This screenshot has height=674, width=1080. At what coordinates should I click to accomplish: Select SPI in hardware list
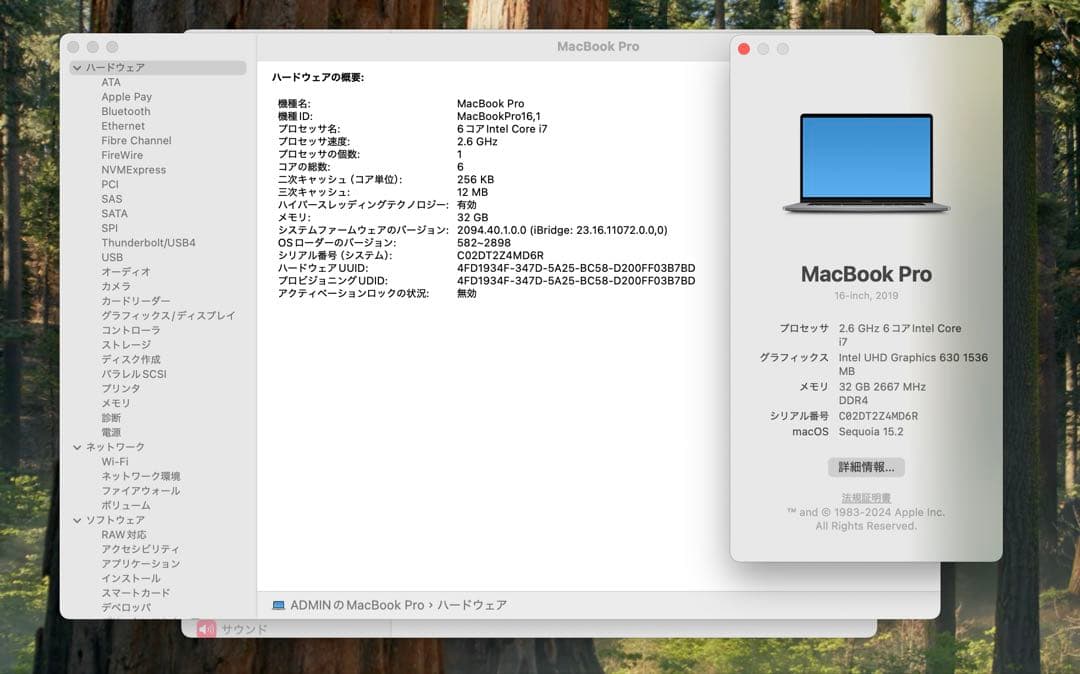[110, 228]
